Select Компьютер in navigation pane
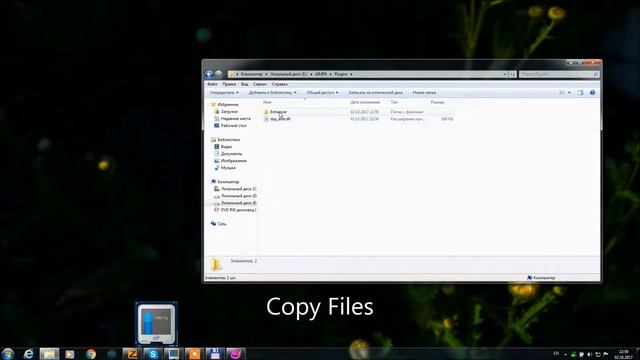Screen dimensions: 640x360 coord(228,182)
